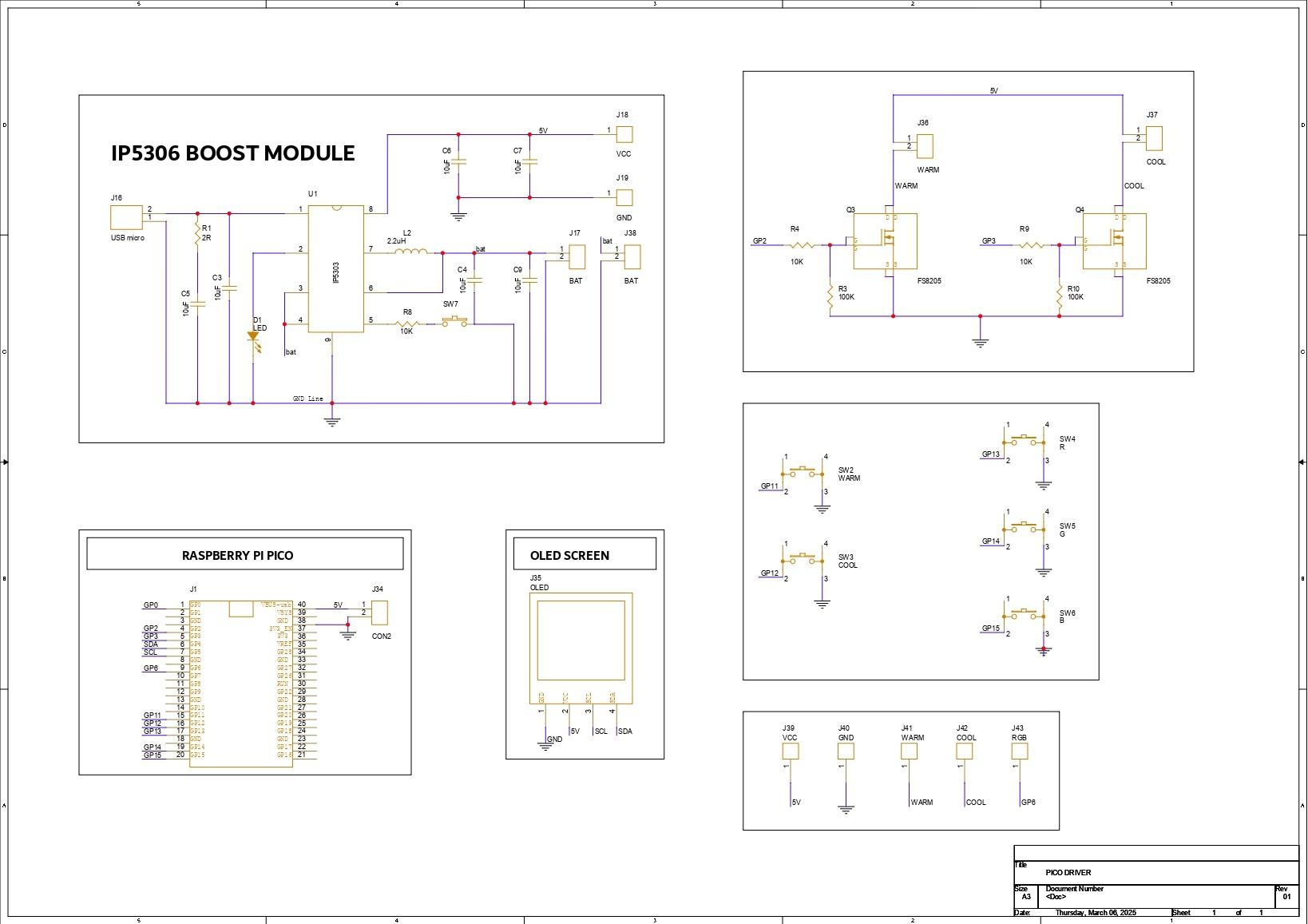1308x924 pixels.
Task: Click the C6 10uF capacitor symbol
Action: point(458,163)
